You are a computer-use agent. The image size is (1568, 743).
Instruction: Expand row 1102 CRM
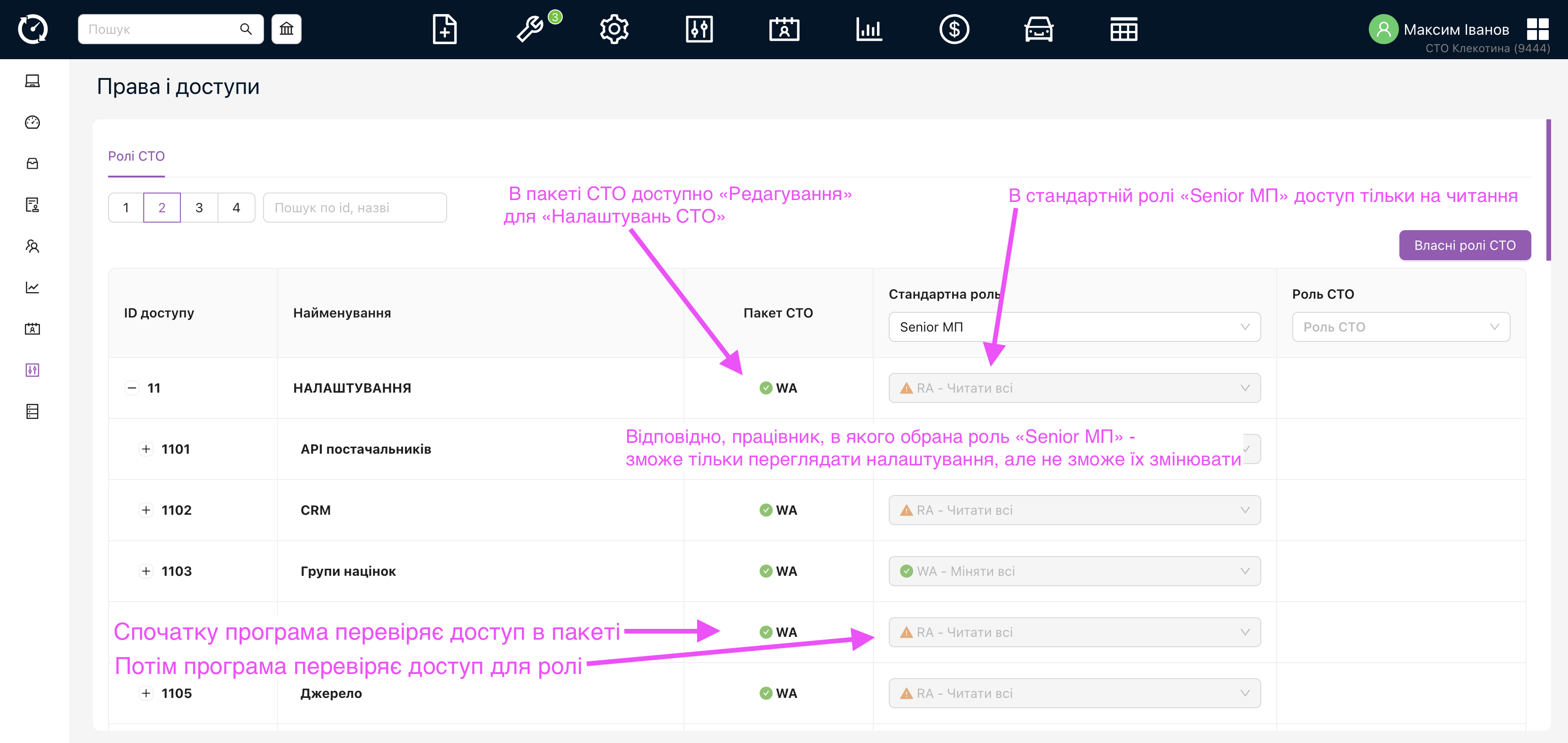click(x=146, y=510)
